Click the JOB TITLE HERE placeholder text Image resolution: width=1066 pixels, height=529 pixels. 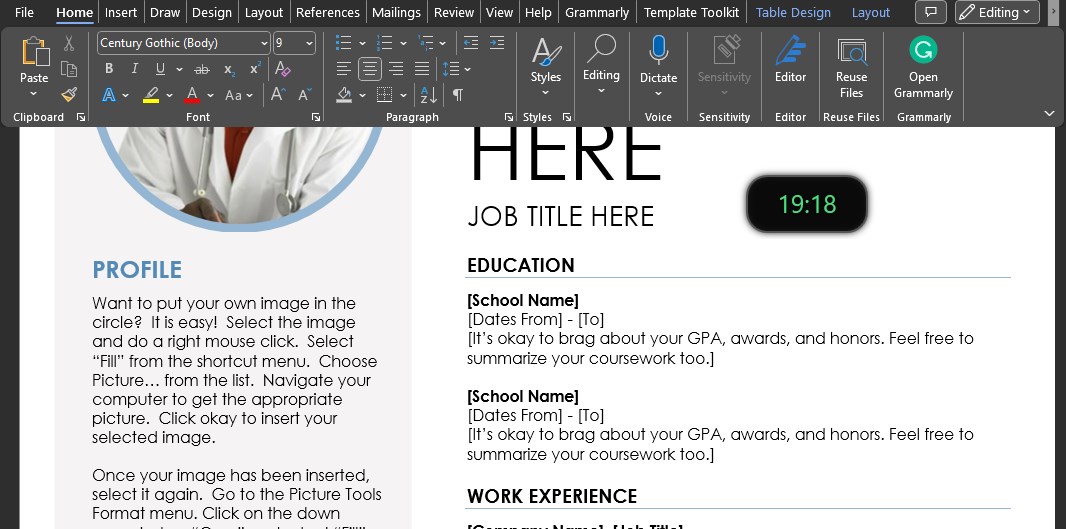560,217
